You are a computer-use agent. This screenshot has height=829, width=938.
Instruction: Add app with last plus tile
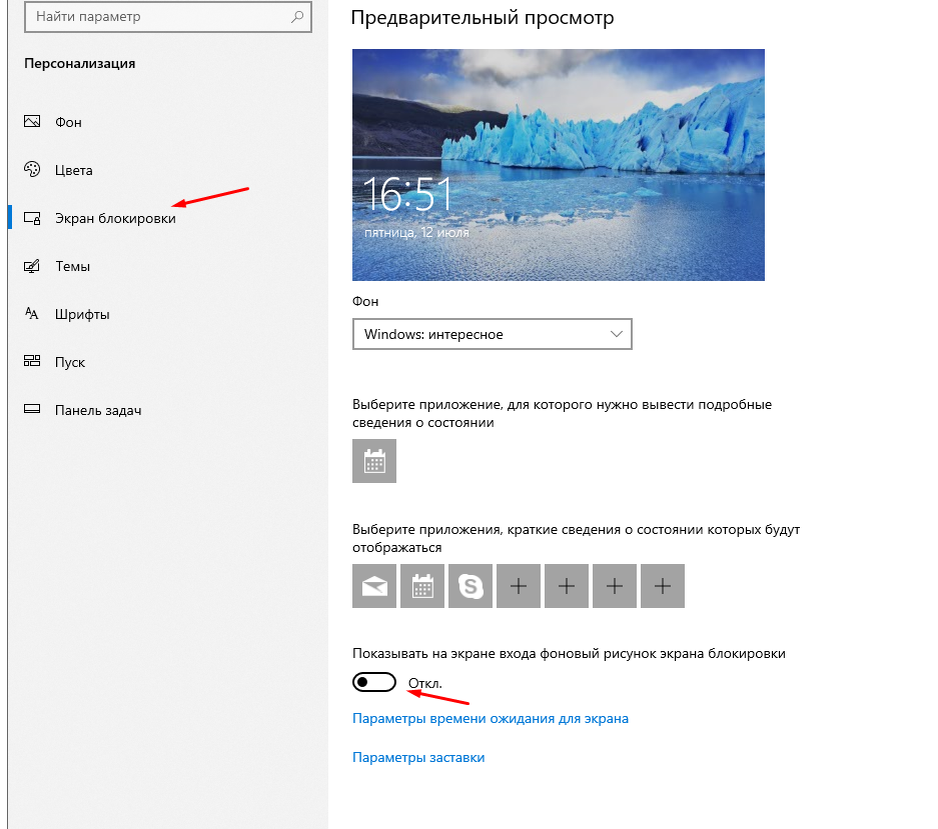click(663, 586)
